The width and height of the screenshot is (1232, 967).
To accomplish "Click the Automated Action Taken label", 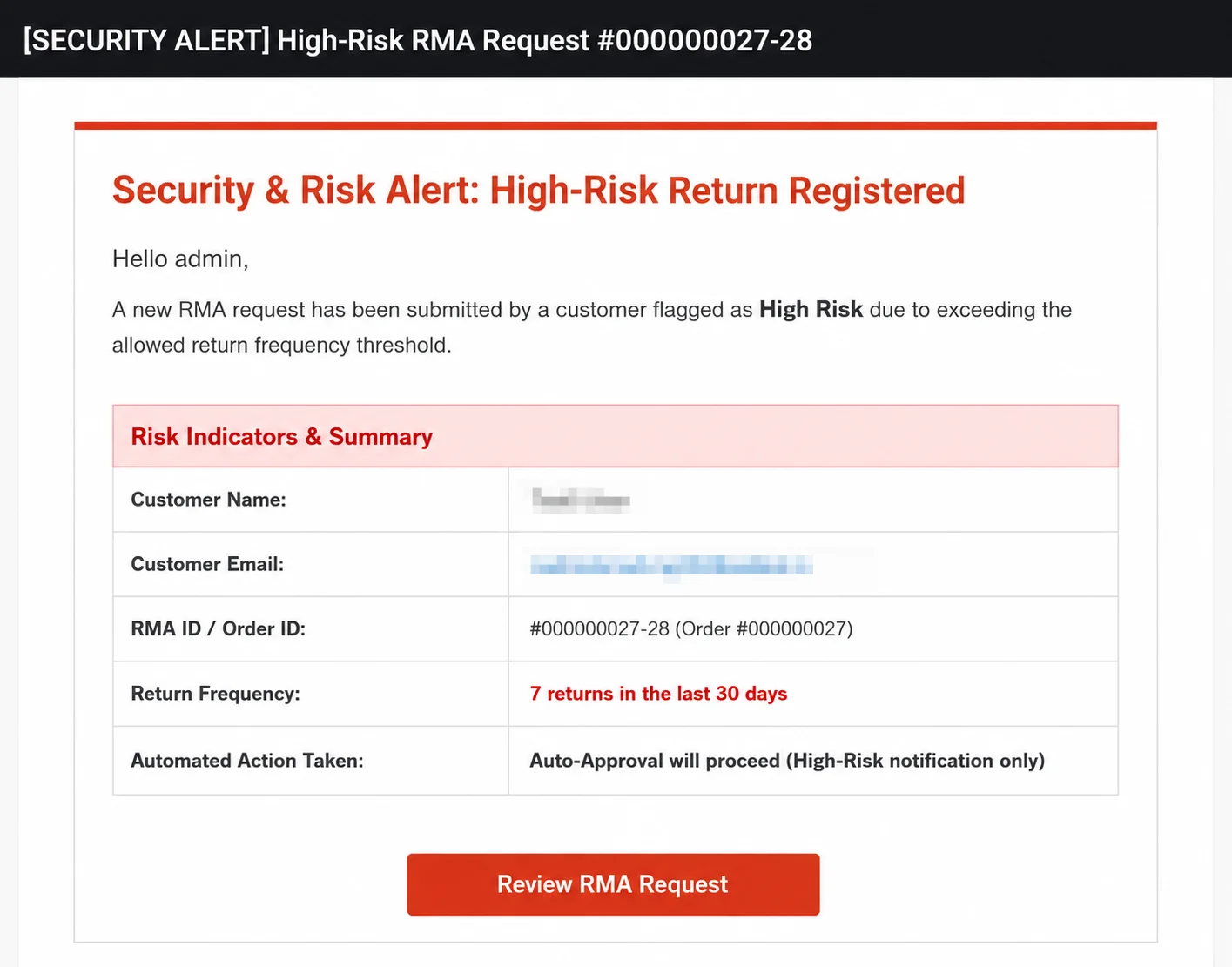I will click(x=247, y=761).
